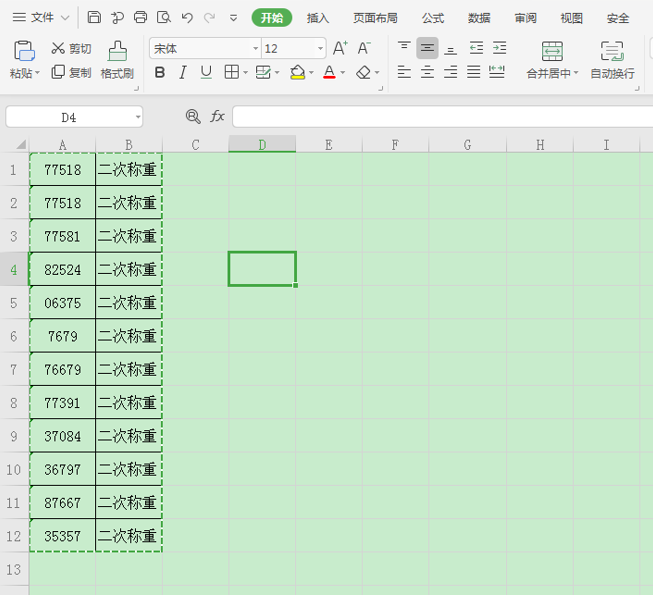Click the Print Preview magnifier icon
Viewport: 653px width, 596px height.
point(164,17)
